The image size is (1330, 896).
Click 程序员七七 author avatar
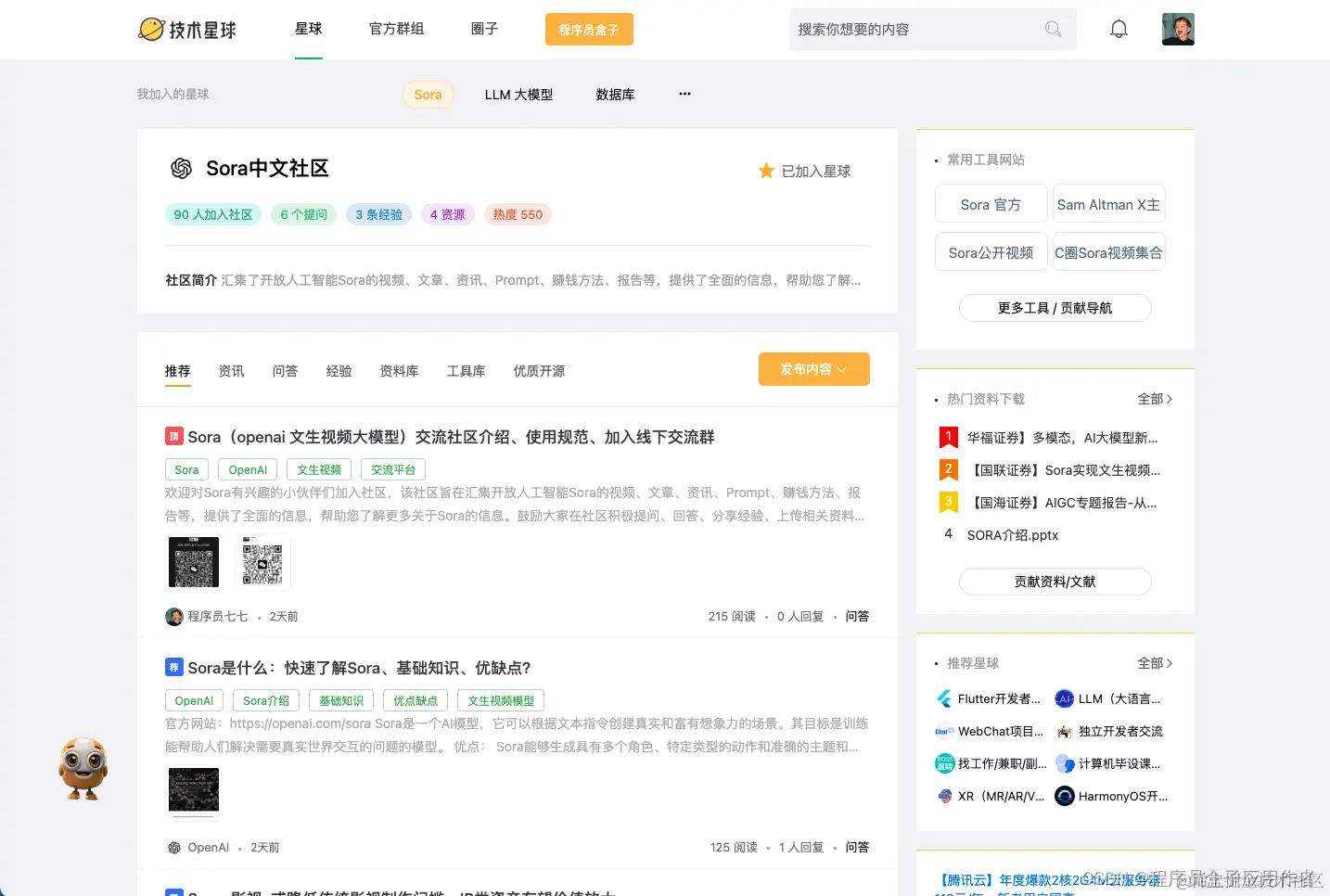click(x=174, y=617)
